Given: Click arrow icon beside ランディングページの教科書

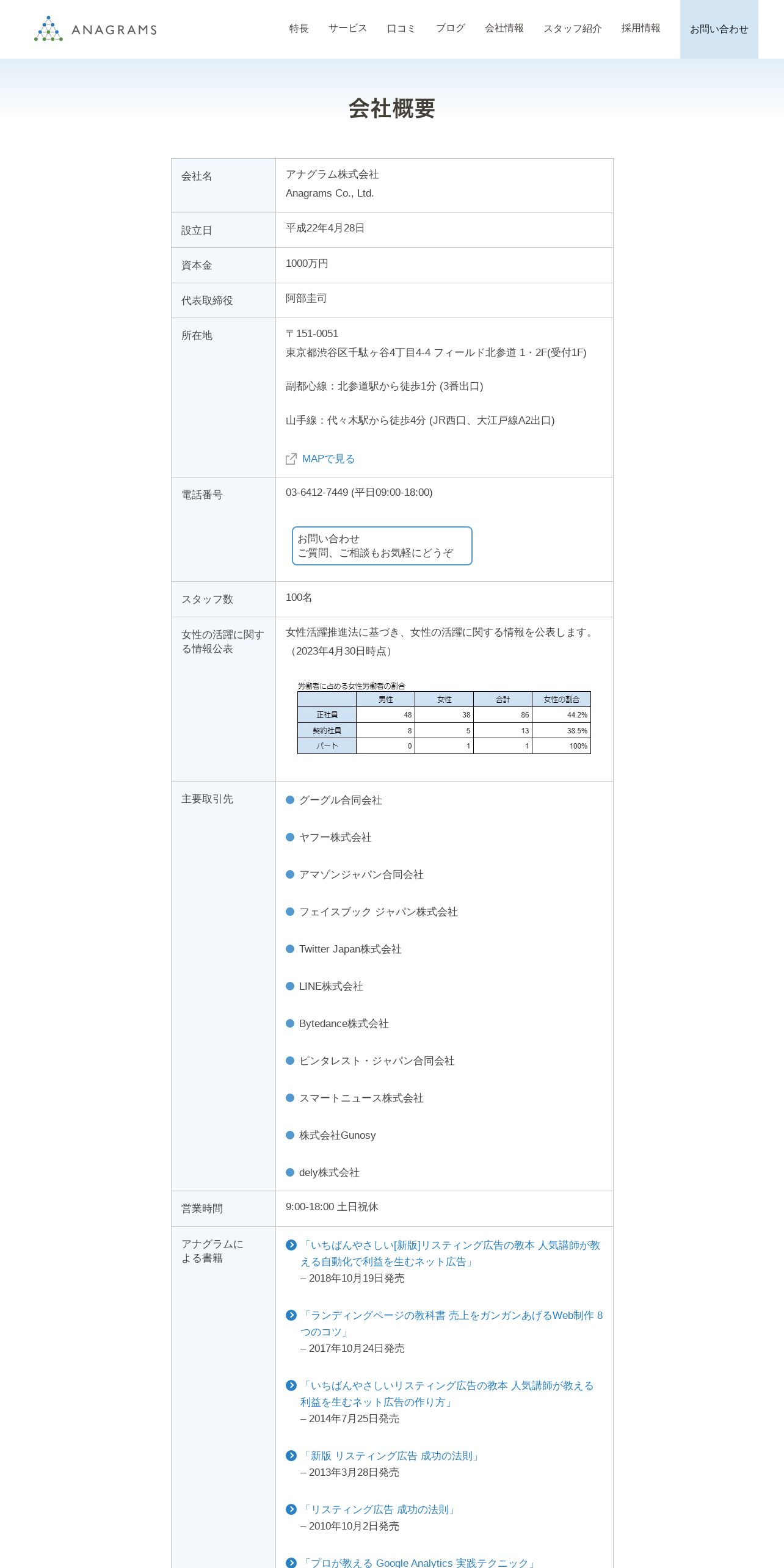Looking at the screenshot, I should (291, 1315).
